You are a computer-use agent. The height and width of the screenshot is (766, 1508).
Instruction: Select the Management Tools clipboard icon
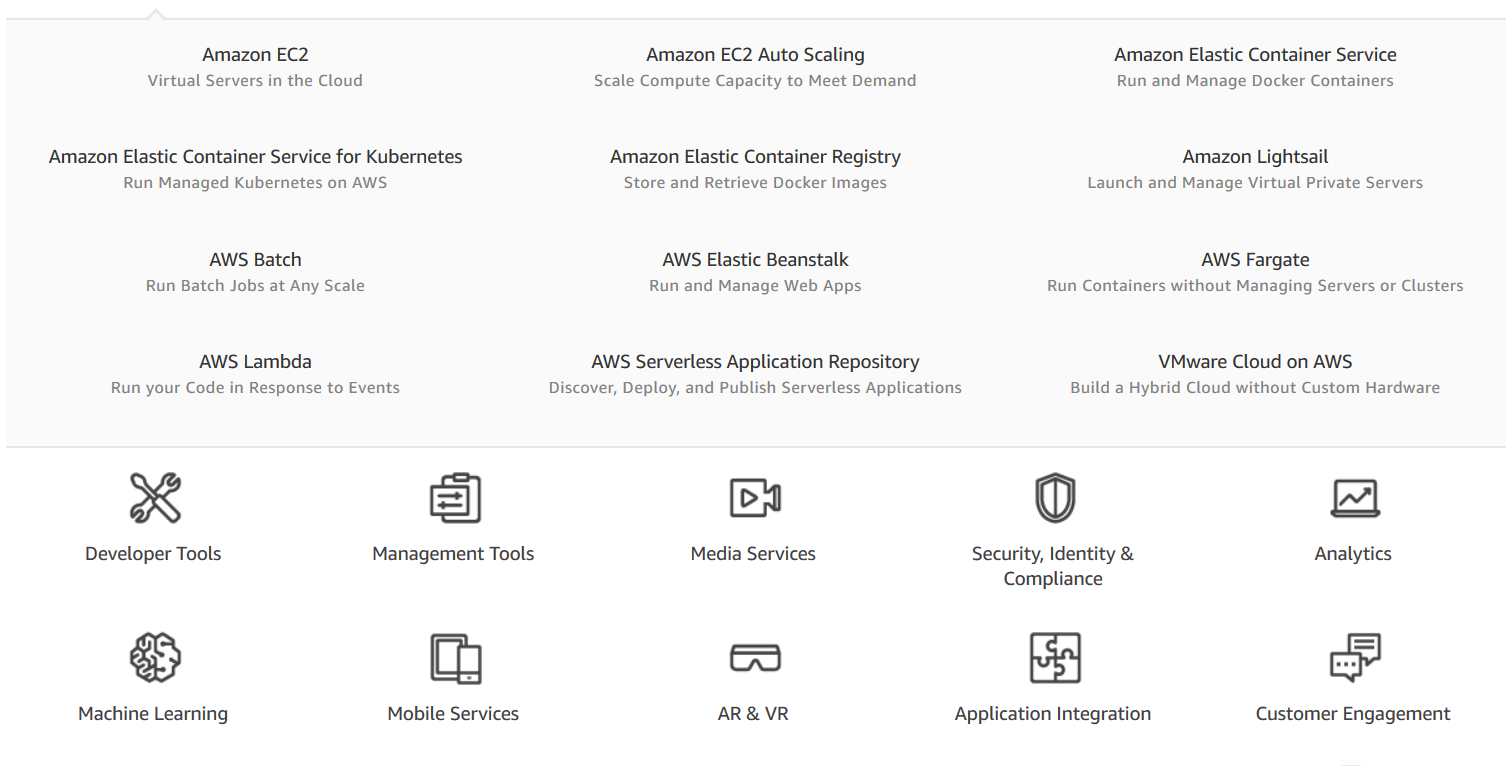[453, 497]
